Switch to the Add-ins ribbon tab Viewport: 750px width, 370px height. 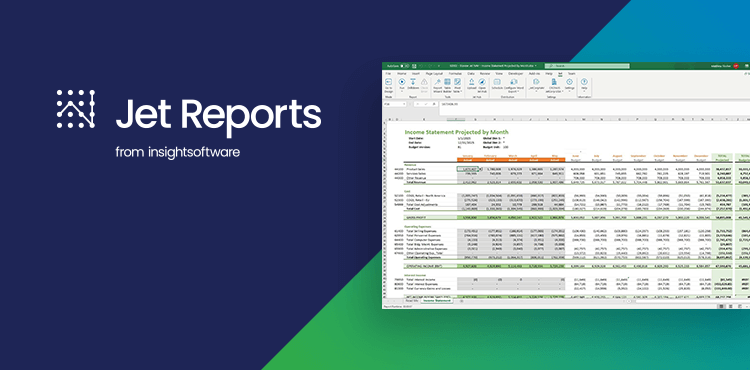pos(535,74)
